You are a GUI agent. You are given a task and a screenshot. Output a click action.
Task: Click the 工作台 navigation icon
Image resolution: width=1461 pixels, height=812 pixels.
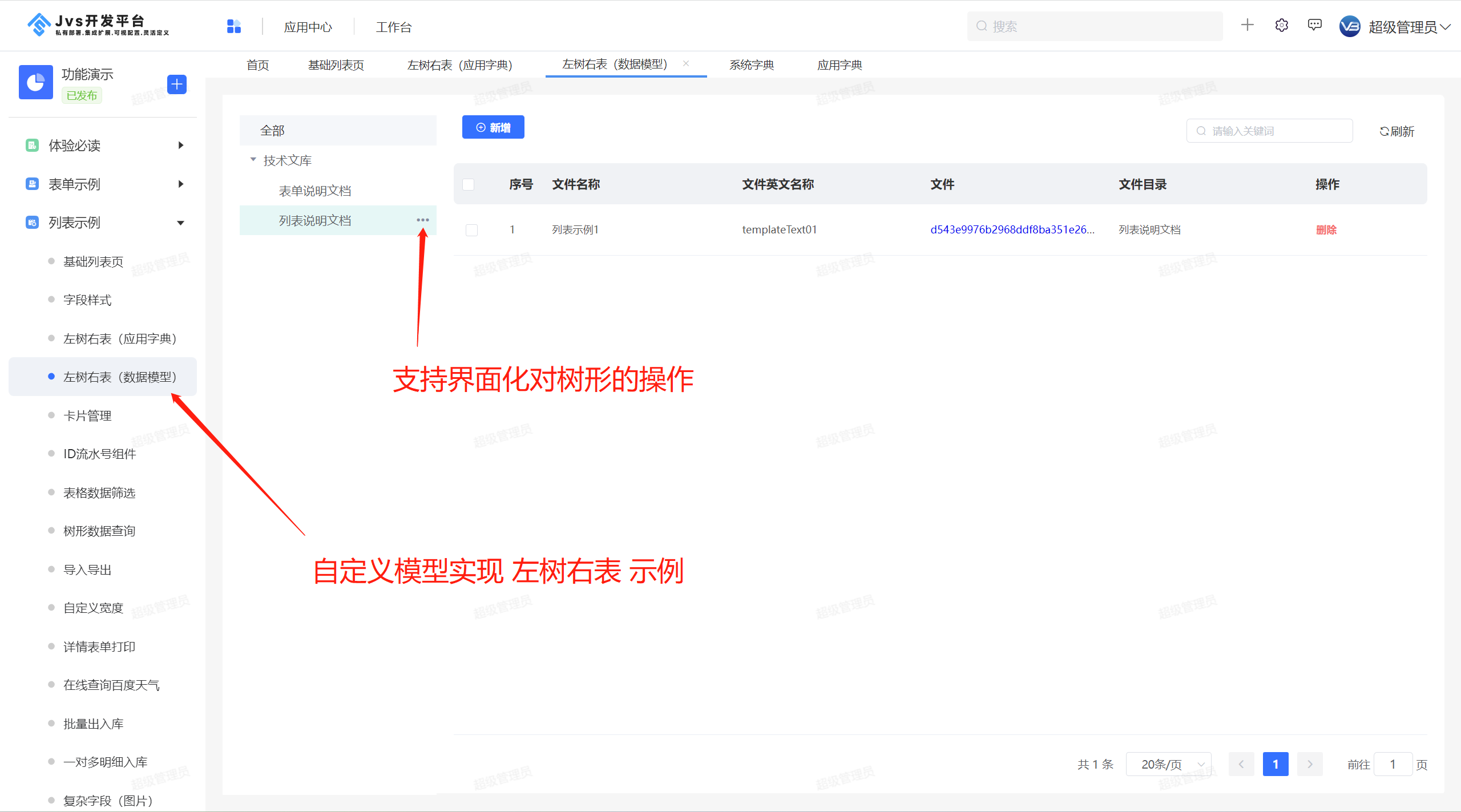[x=395, y=27]
